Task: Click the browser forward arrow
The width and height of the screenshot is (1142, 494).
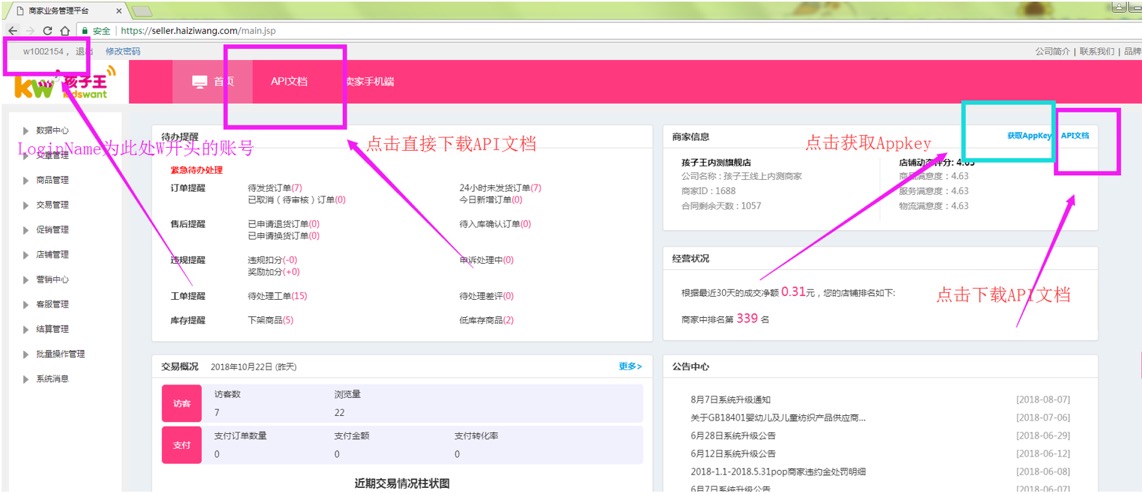Action: (x=29, y=31)
